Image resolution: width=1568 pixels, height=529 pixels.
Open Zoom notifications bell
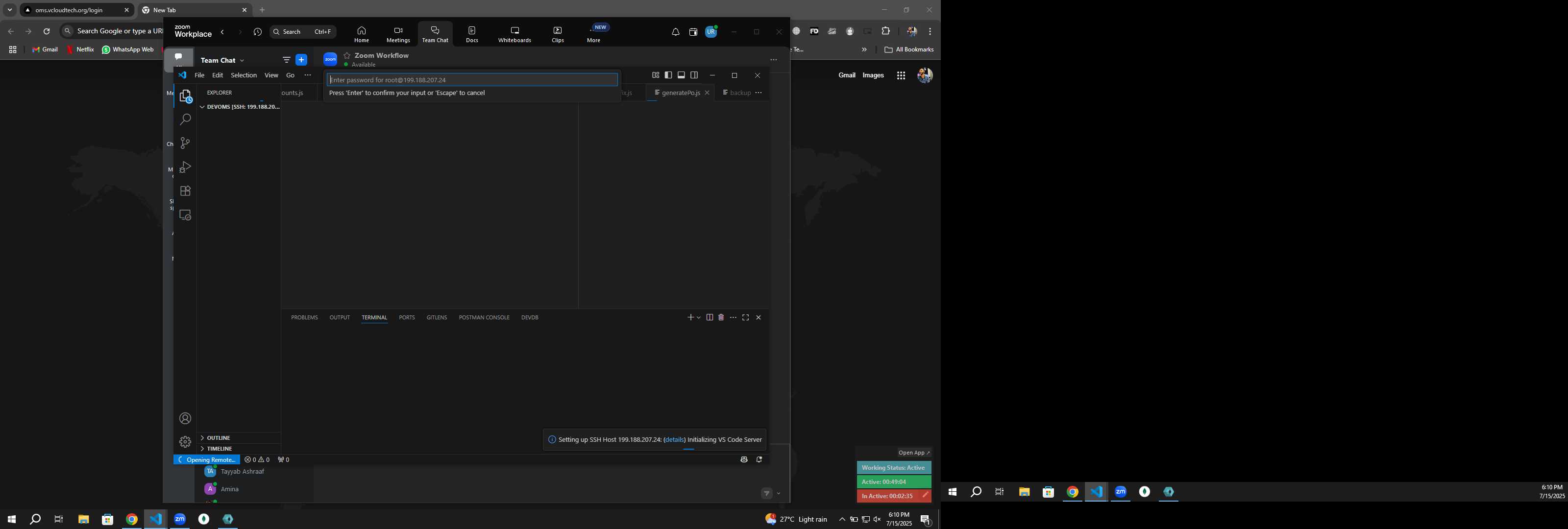[x=676, y=32]
